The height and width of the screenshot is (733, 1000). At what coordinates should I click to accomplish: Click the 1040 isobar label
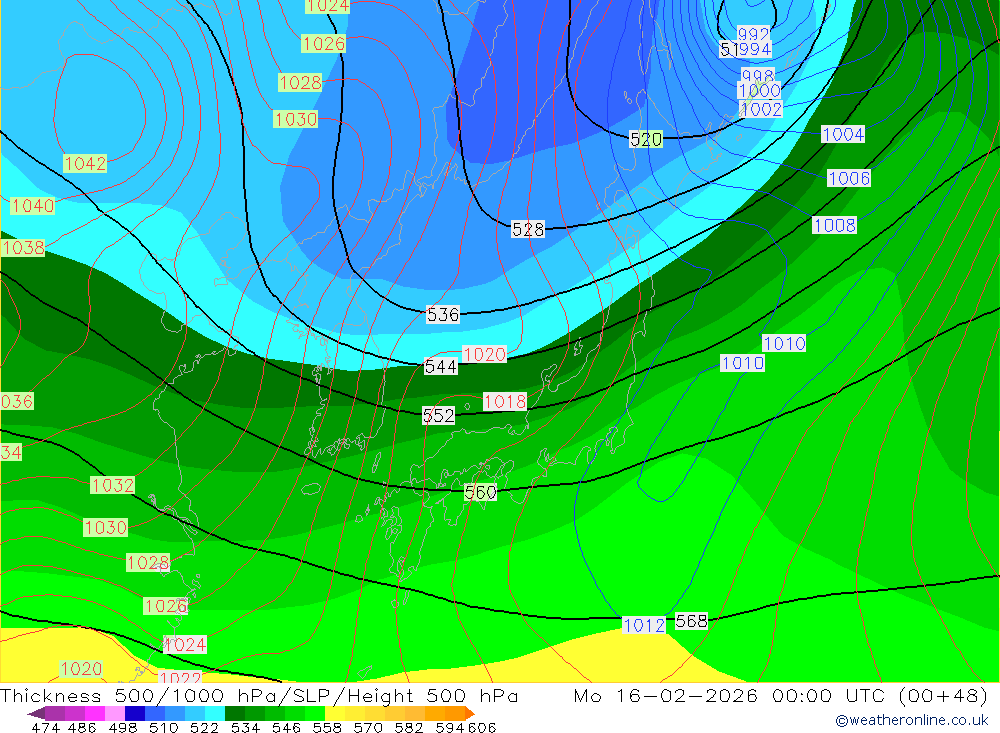click(x=33, y=205)
